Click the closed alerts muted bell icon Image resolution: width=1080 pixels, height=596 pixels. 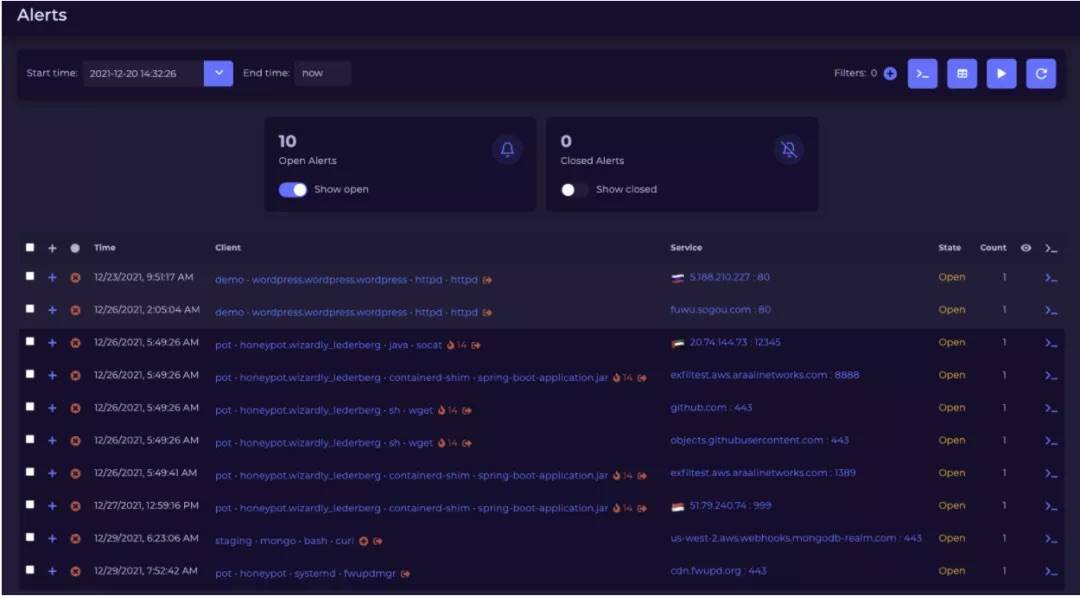point(789,150)
